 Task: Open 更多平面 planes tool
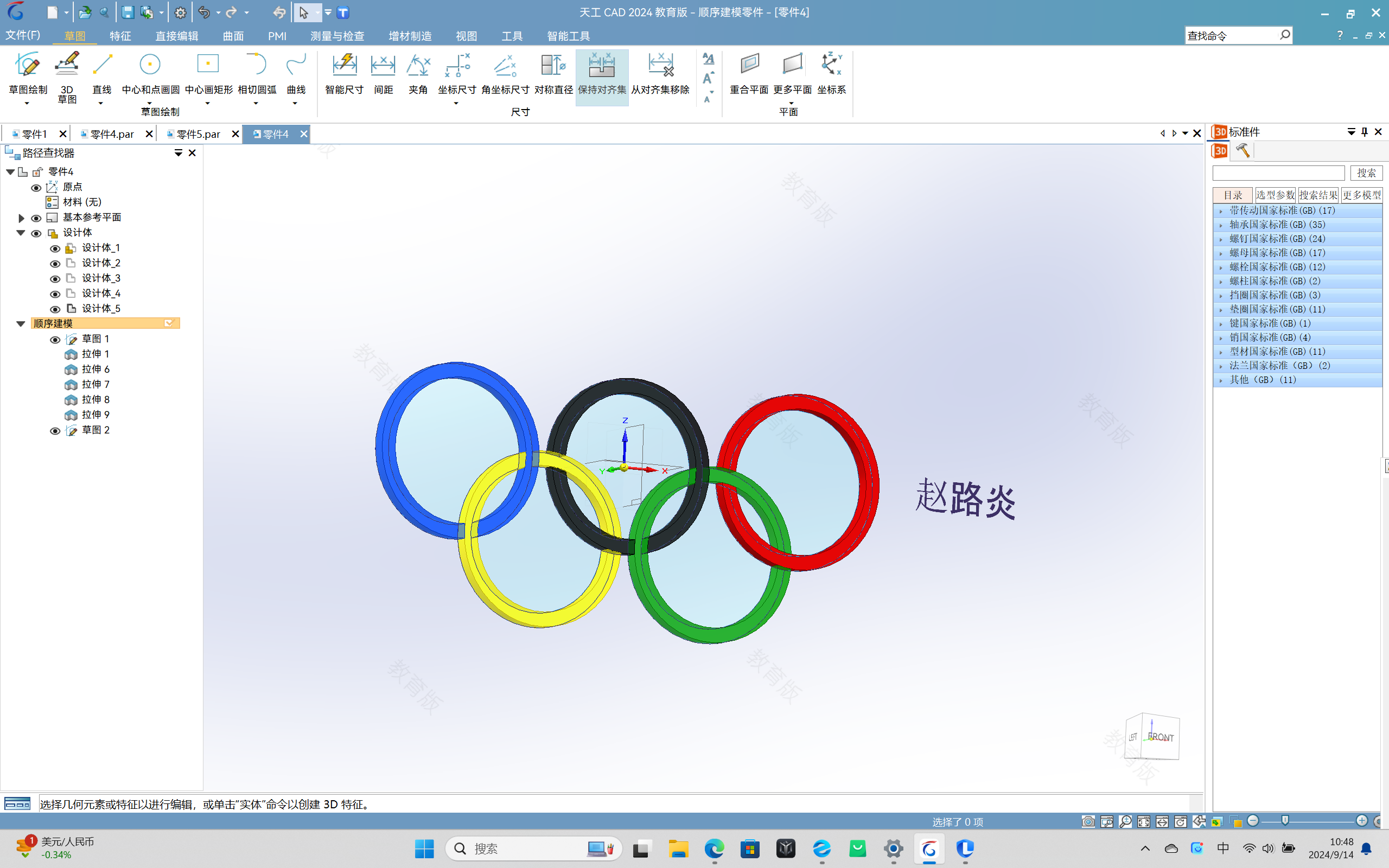click(x=792, y=73)
